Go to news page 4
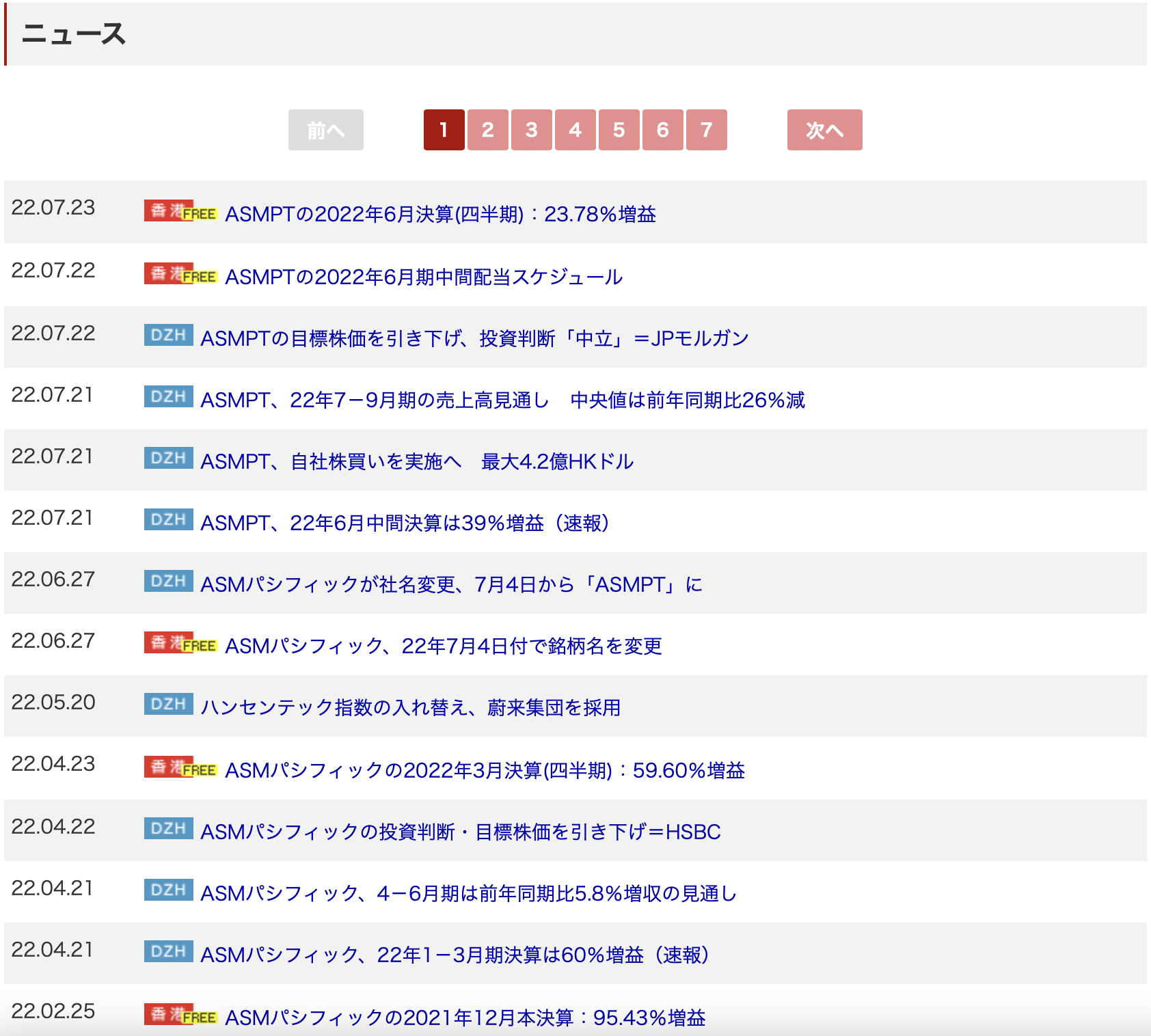This screenshot has width=1151, height=1036. 575,130
